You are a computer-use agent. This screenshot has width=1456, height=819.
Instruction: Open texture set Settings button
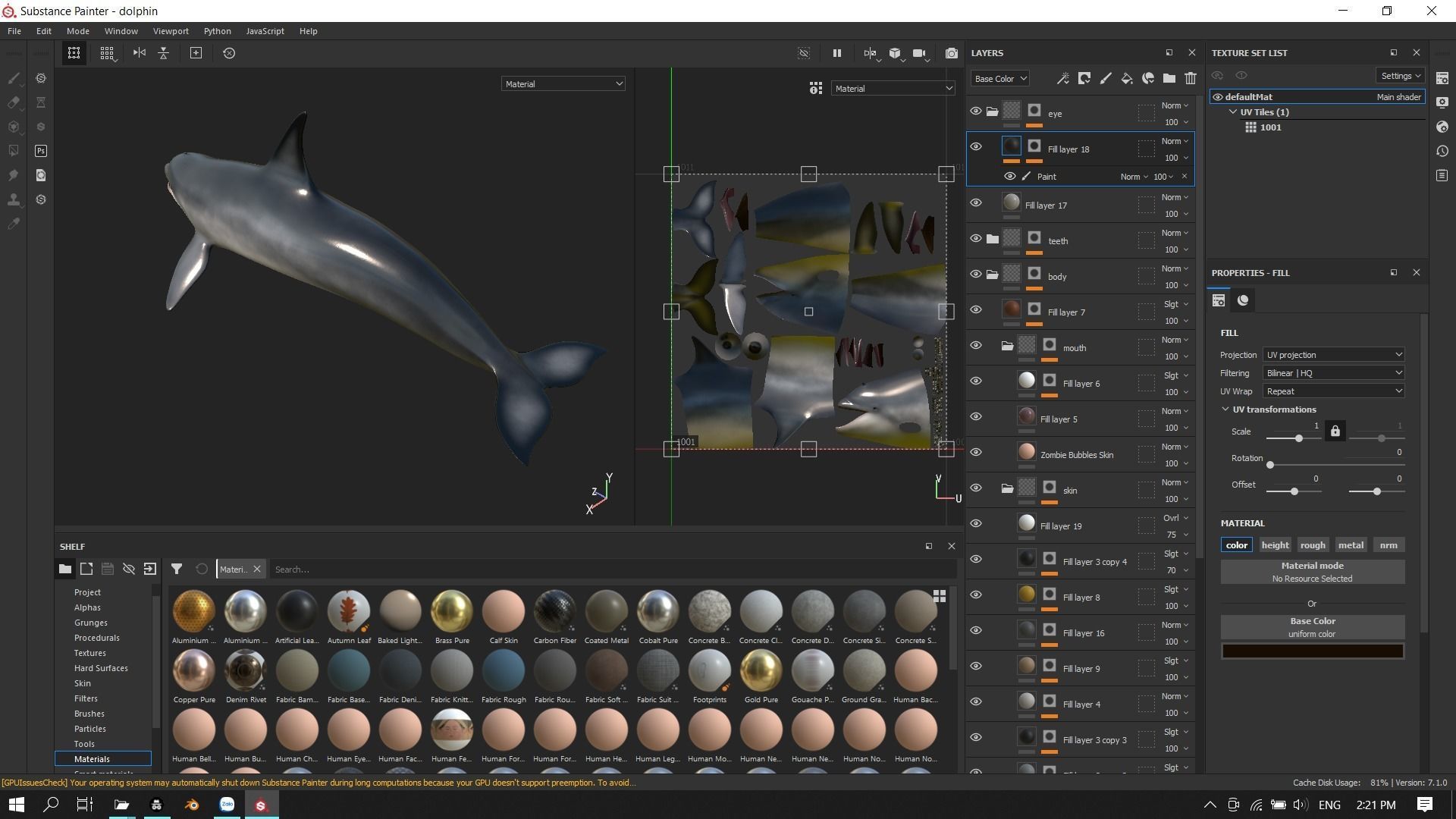(1400, 76)
